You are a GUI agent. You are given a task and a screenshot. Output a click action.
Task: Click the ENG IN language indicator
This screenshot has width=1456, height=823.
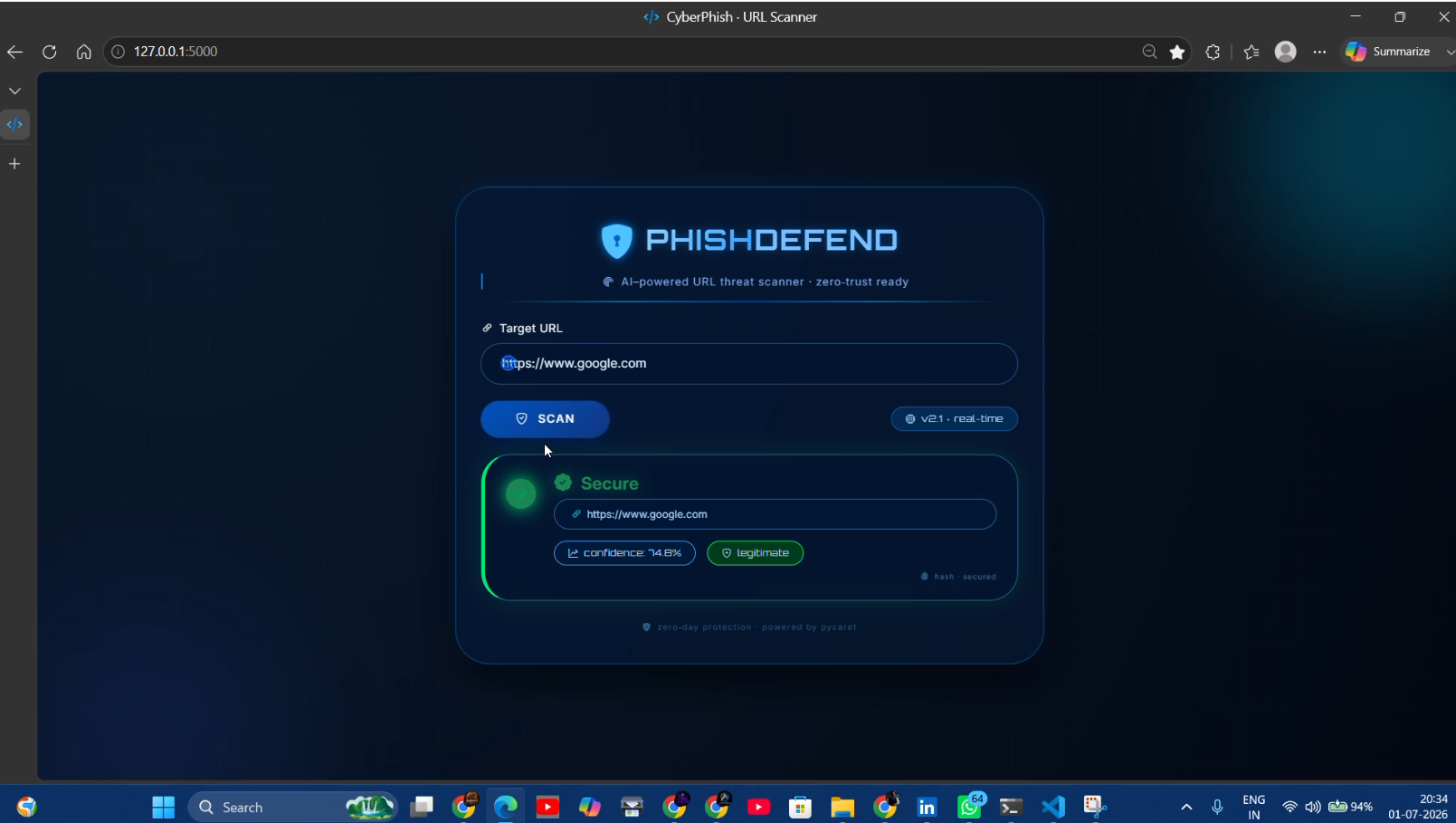[1254, 807]
